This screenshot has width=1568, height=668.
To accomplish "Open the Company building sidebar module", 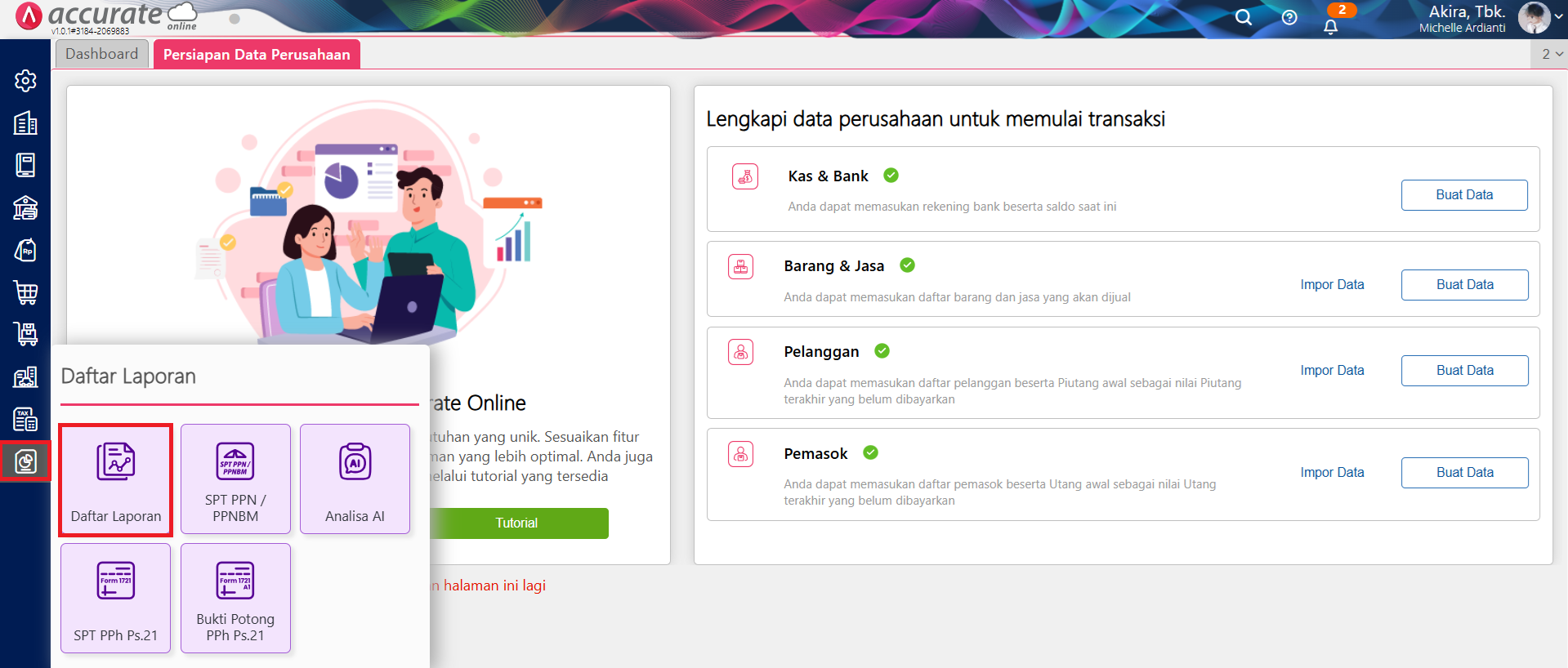I will [25, 123].
